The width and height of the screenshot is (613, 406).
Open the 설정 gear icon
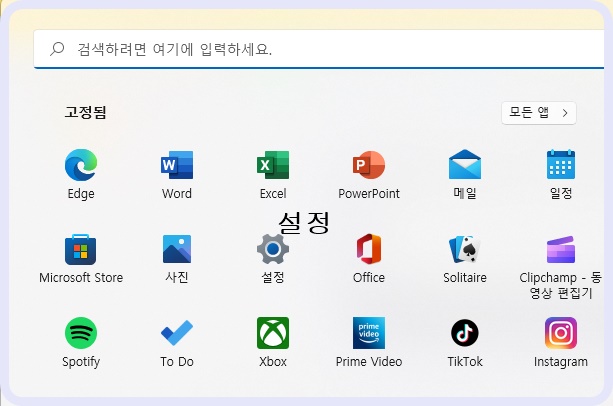point(273,249)
